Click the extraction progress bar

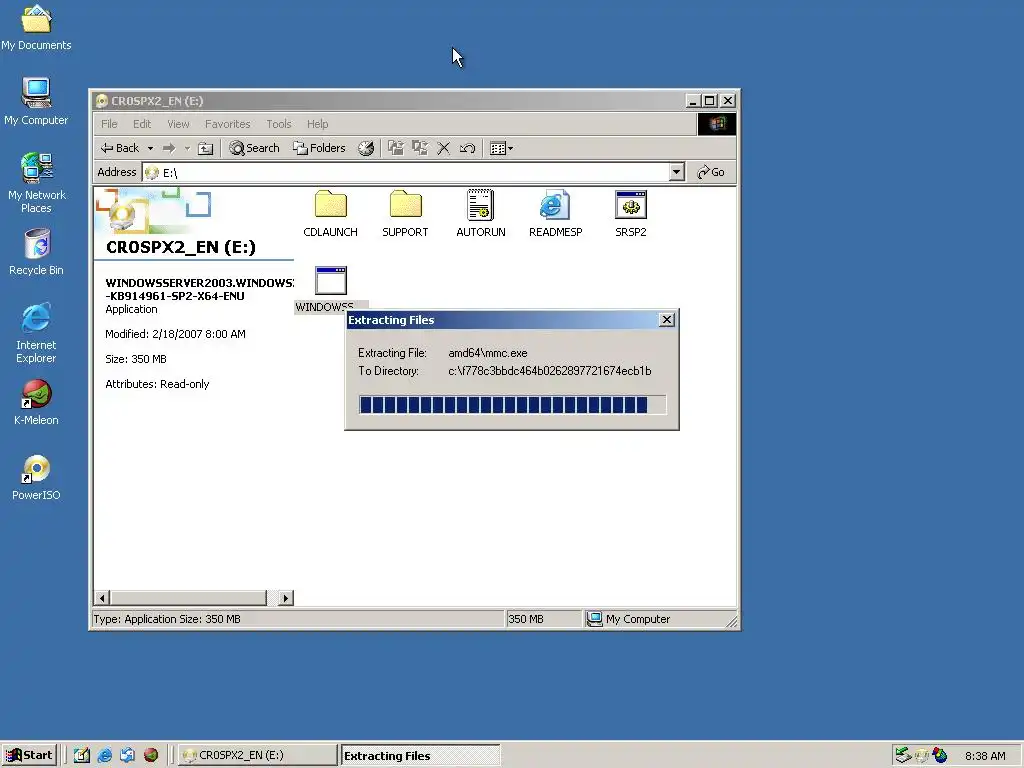[x=513, y=405]
